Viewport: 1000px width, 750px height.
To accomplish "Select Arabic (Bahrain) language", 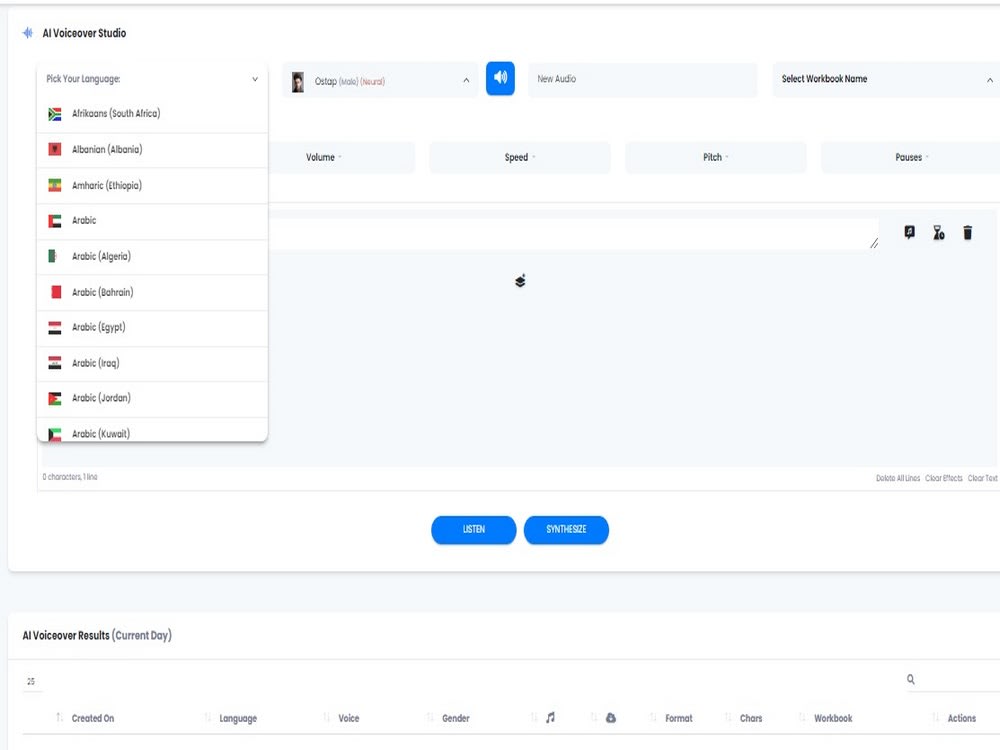I will pyautogui.click(x=152, y=292).
